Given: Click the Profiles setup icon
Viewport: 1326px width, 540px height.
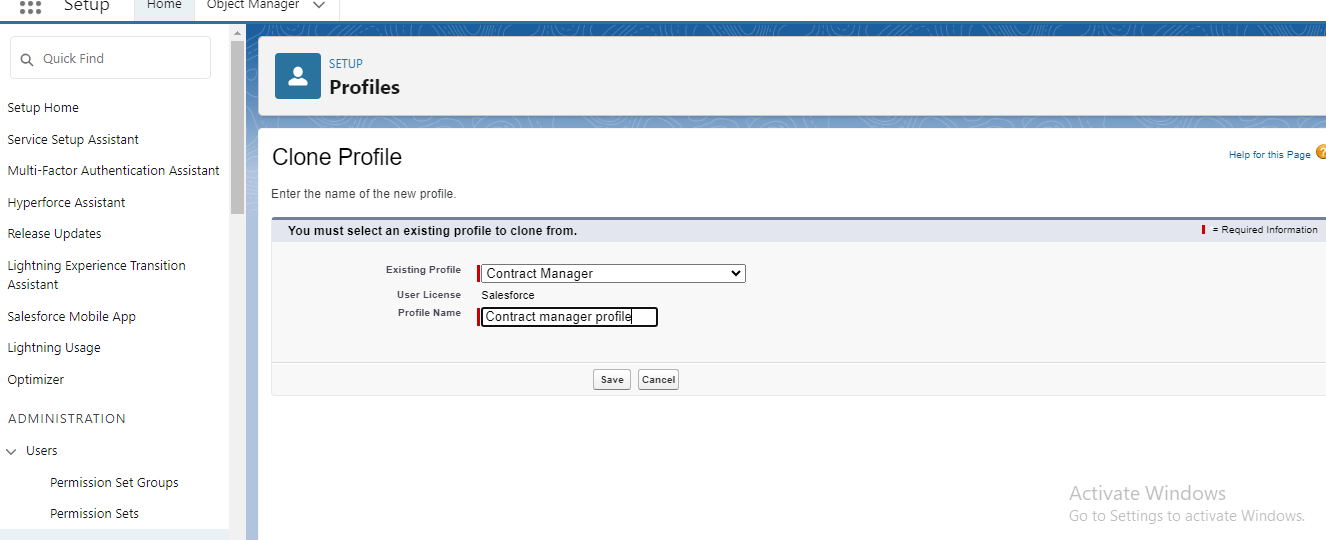Looking at the screenshot, I should 298,76.
